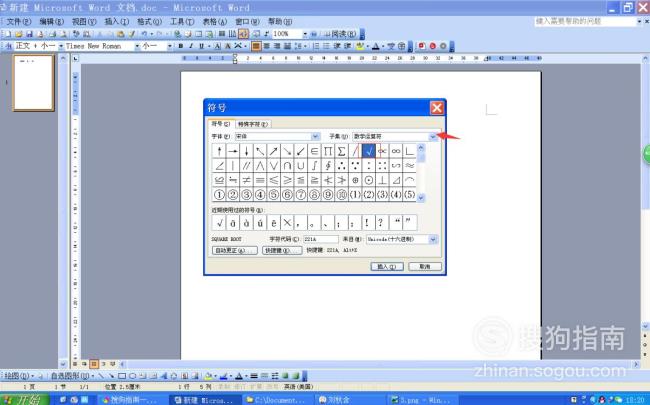The width and height of the screenshot is (650, 405).
Task: Open the 来自 Unicode source dropdown
Action: tap(433, 239)
